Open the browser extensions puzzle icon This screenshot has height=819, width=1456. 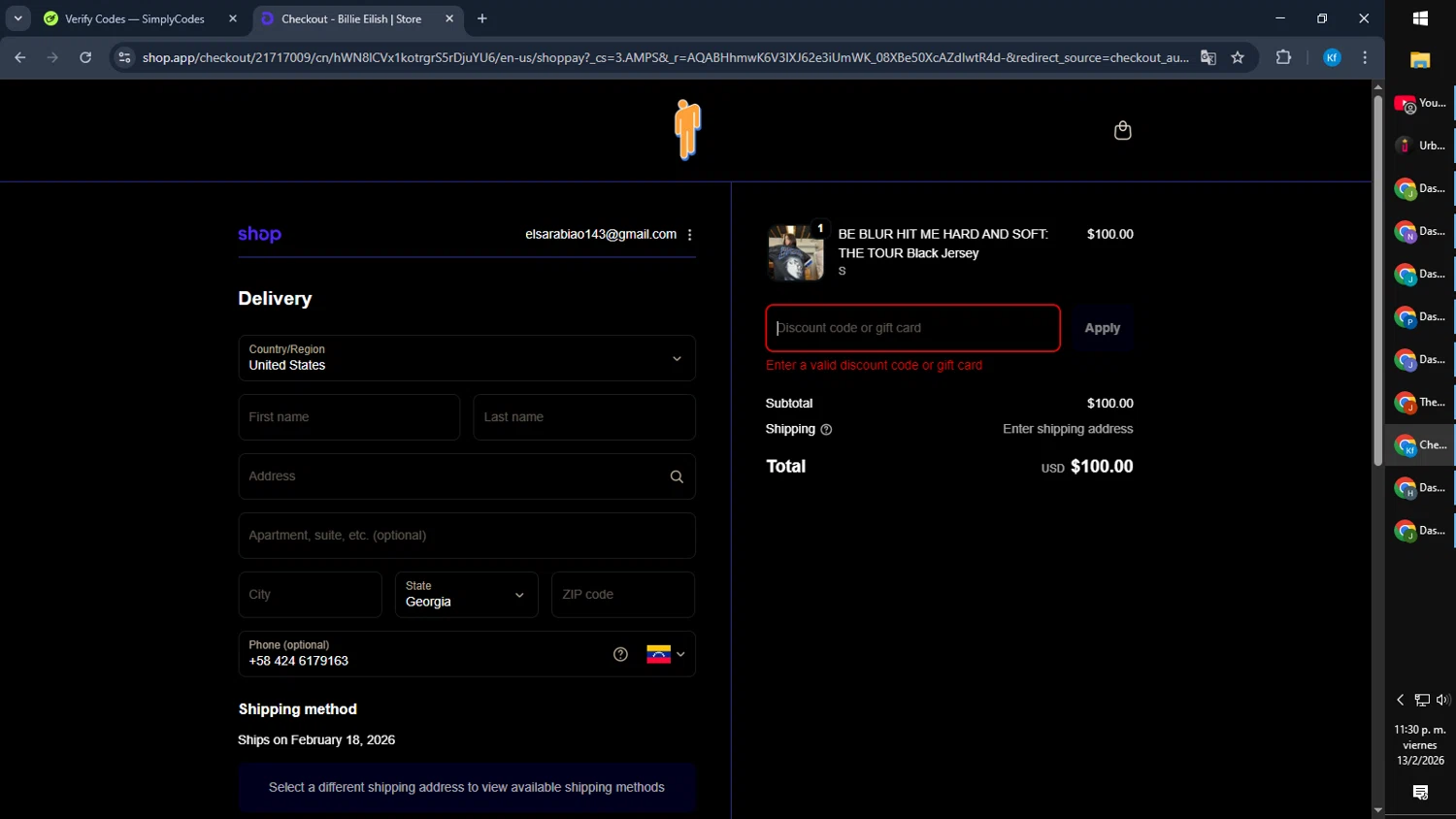tap(1283, 57)
